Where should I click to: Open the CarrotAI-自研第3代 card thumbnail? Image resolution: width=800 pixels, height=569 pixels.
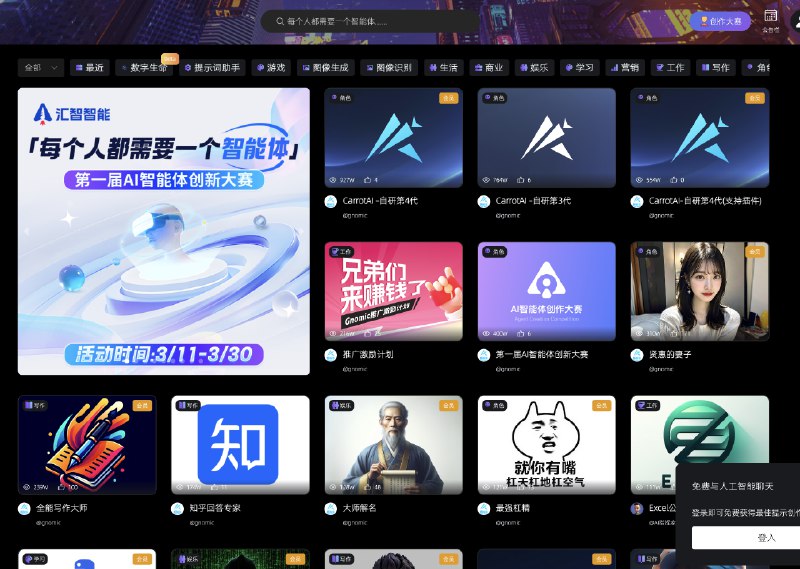pos(546,138)
